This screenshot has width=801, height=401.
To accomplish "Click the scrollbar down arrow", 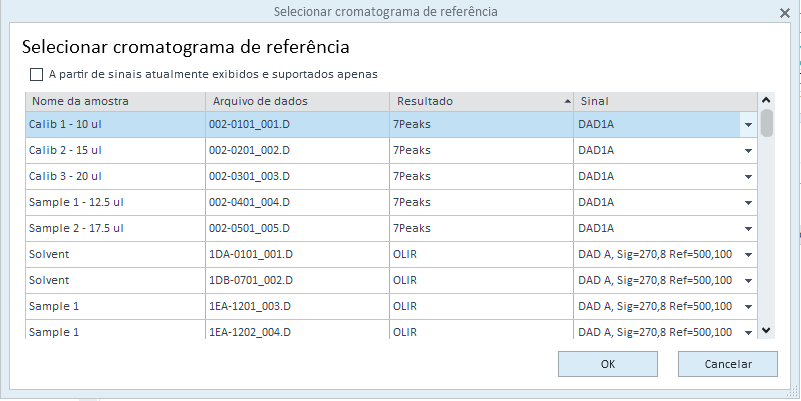I will [766, 331].
